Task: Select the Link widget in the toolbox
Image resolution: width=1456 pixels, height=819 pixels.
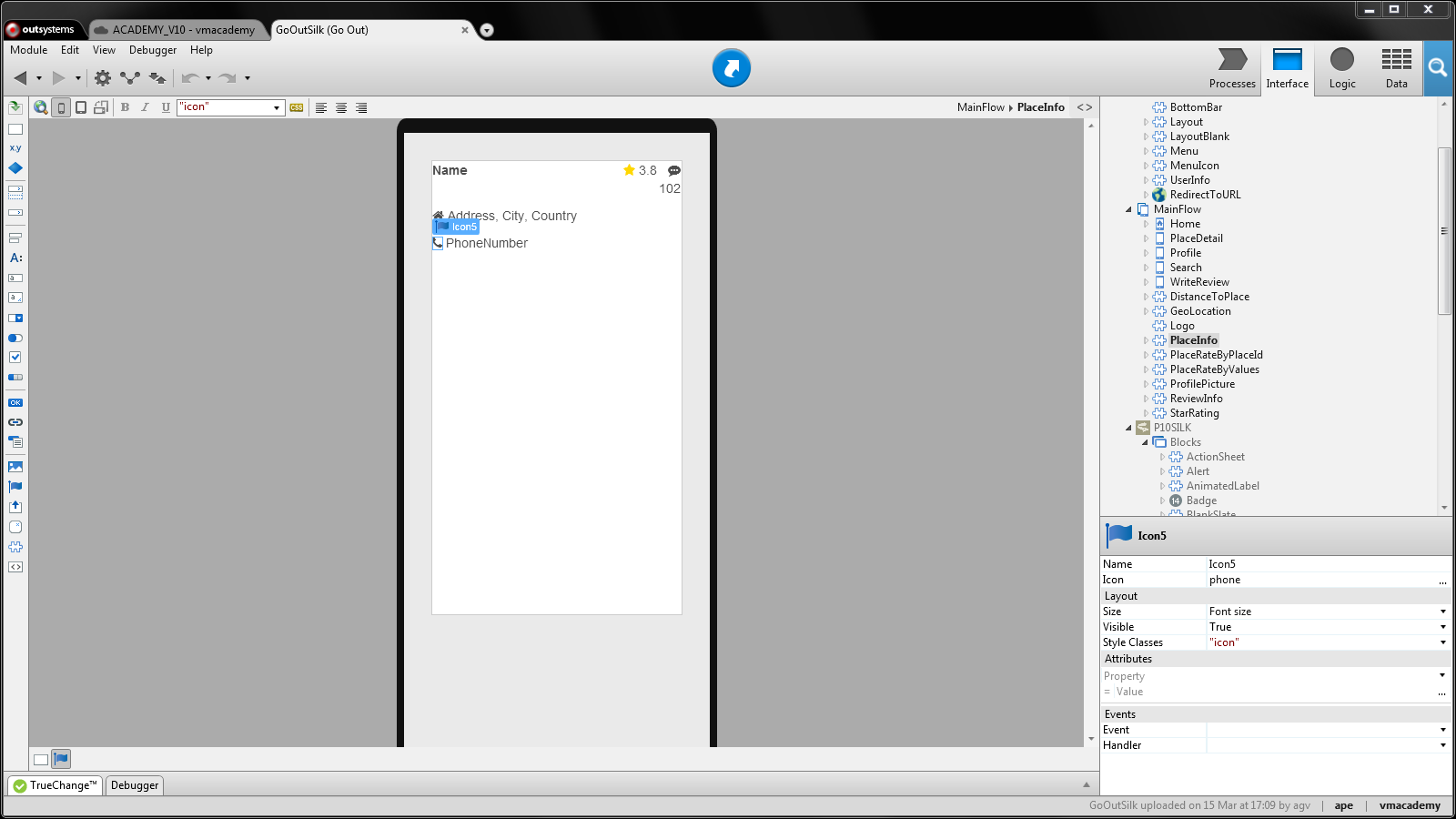Action: 15,421
